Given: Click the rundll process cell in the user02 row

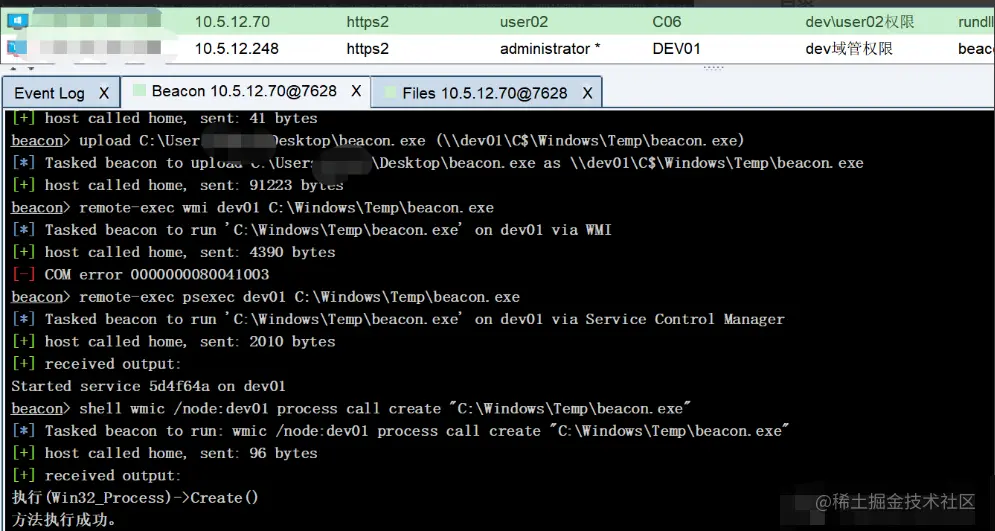Looking at the screenshot, I should coord(976,22).
